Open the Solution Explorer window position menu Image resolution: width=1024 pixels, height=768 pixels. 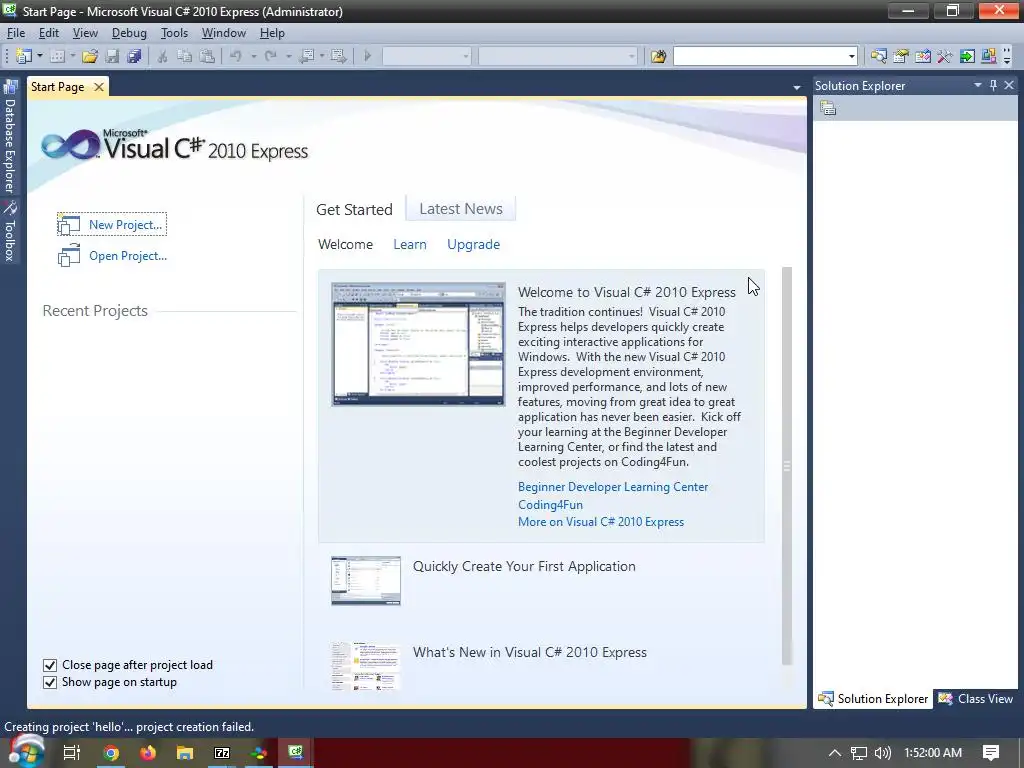point(978,86)
